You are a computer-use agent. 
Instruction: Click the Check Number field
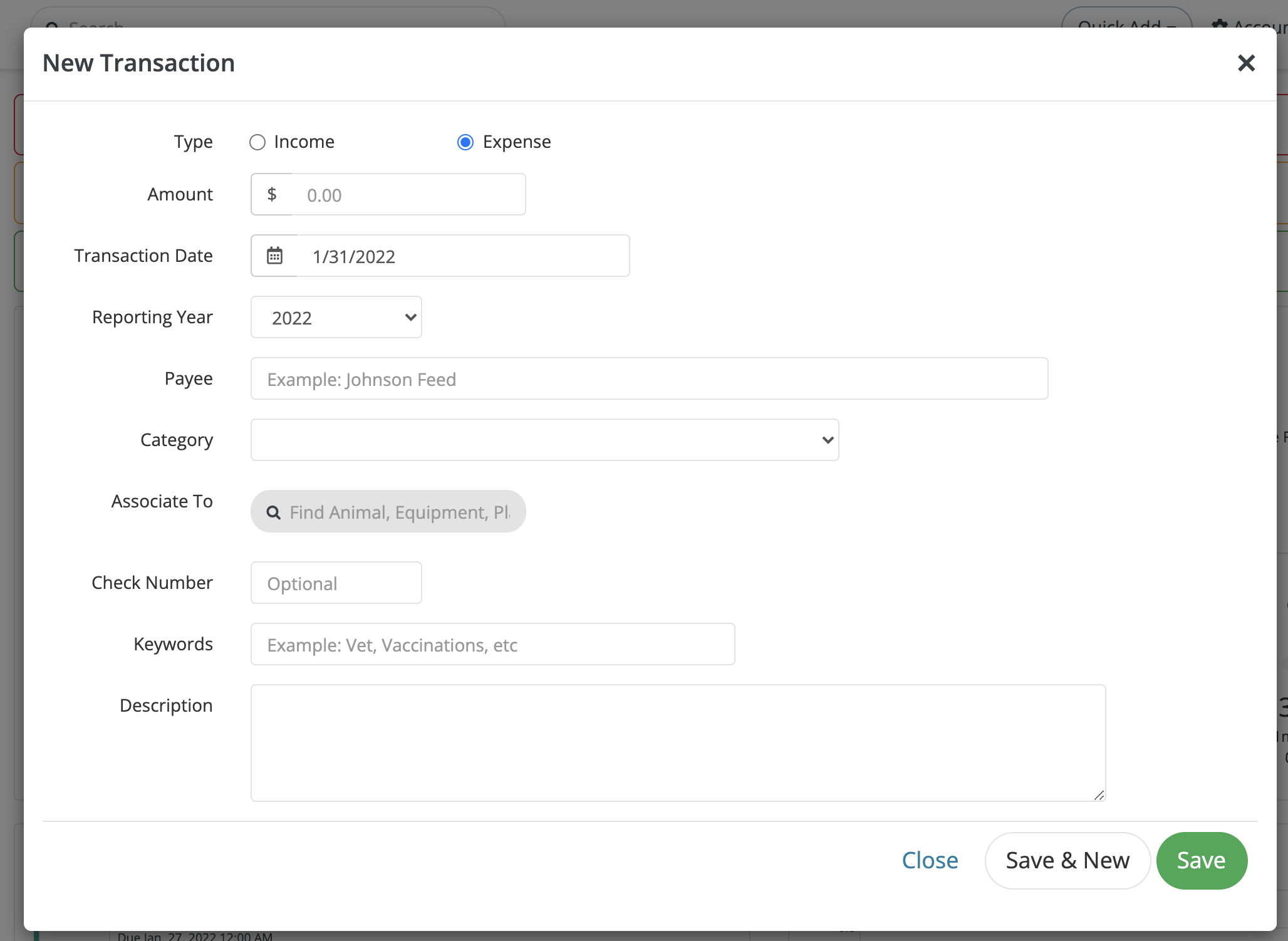pos(336,583)
